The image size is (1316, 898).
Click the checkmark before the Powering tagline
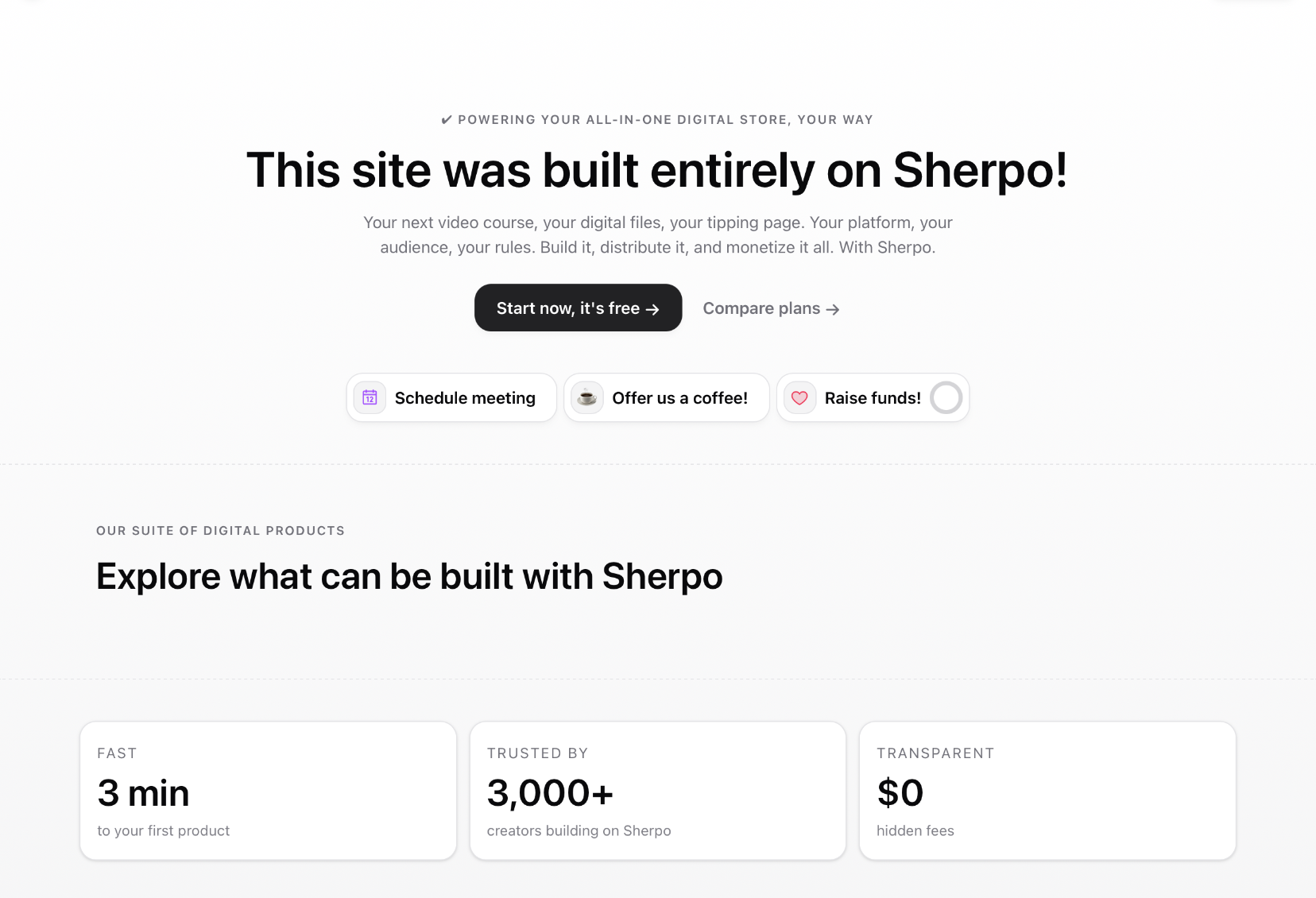coord(447,120)
